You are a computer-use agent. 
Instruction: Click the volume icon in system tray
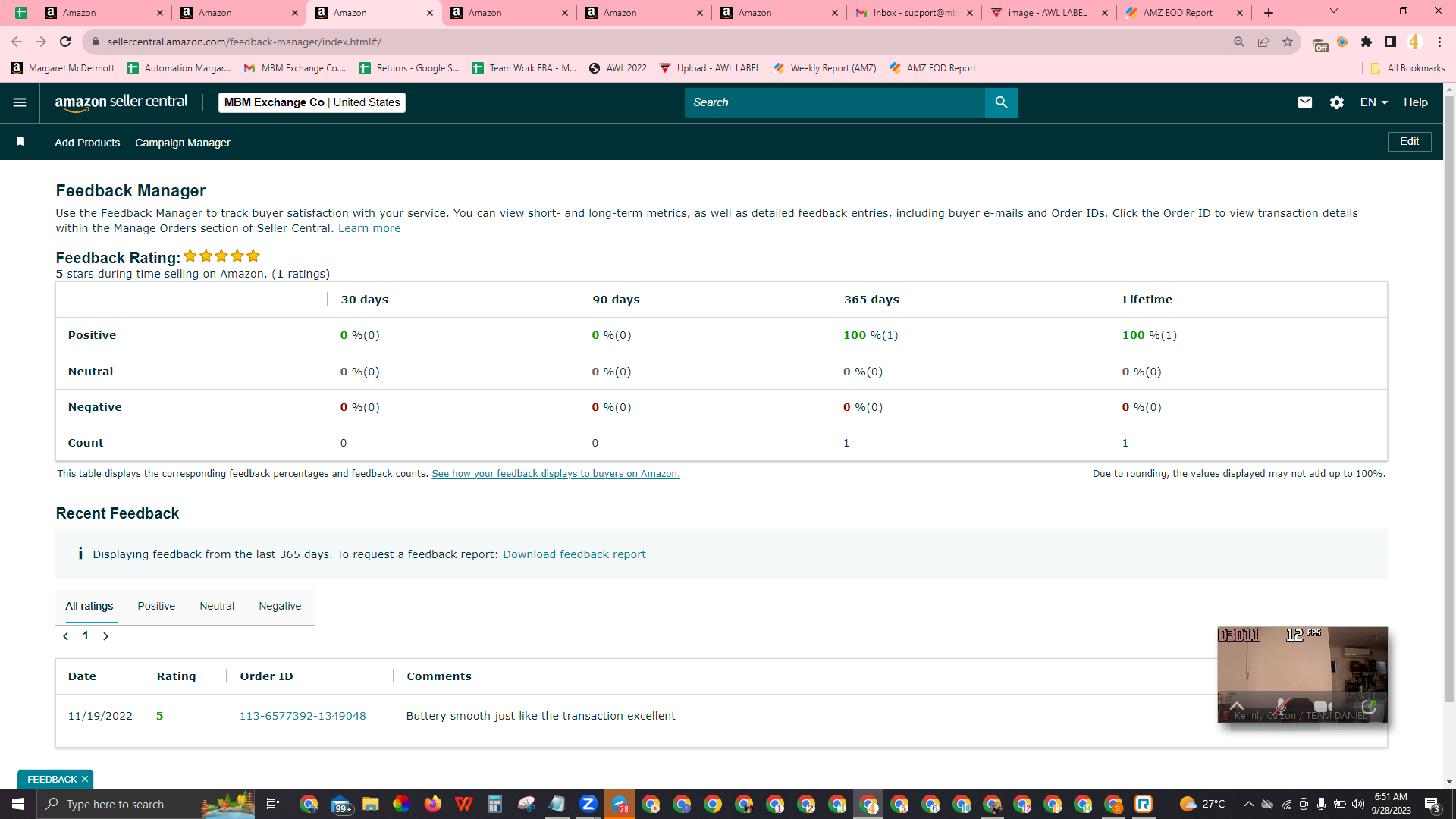click(x=1357, y=804)
